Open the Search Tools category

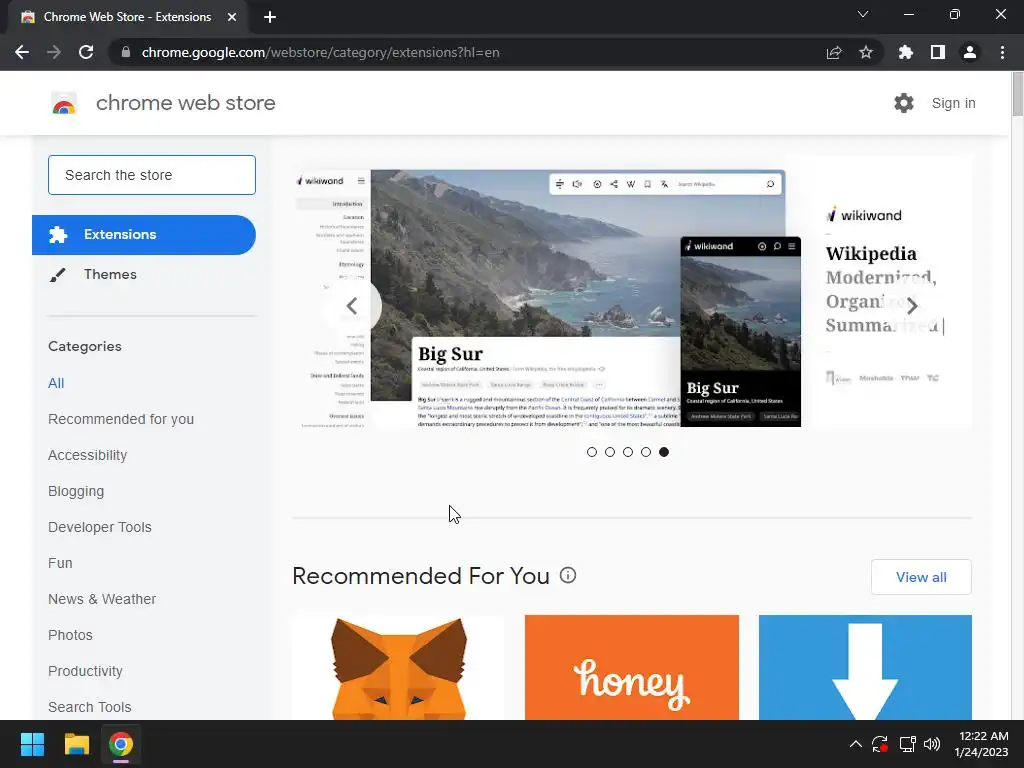click(89, 707)
